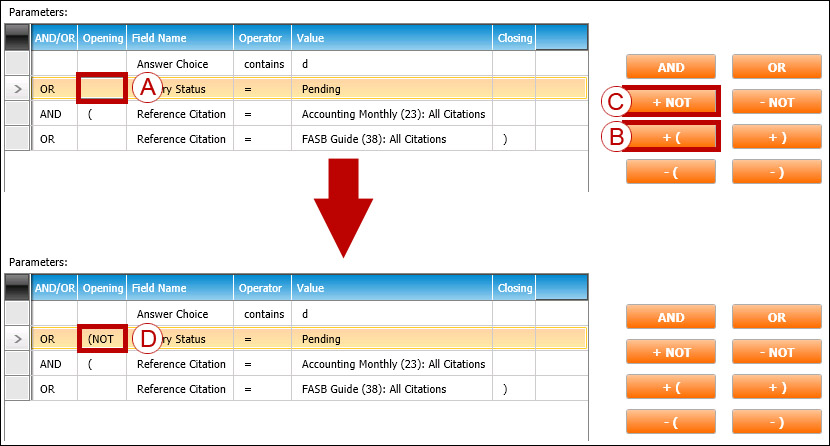This screenshot has width=830, height=446.
Task: Click the highlighted + ( button in upper panel
Action: [x=671, y=136]
